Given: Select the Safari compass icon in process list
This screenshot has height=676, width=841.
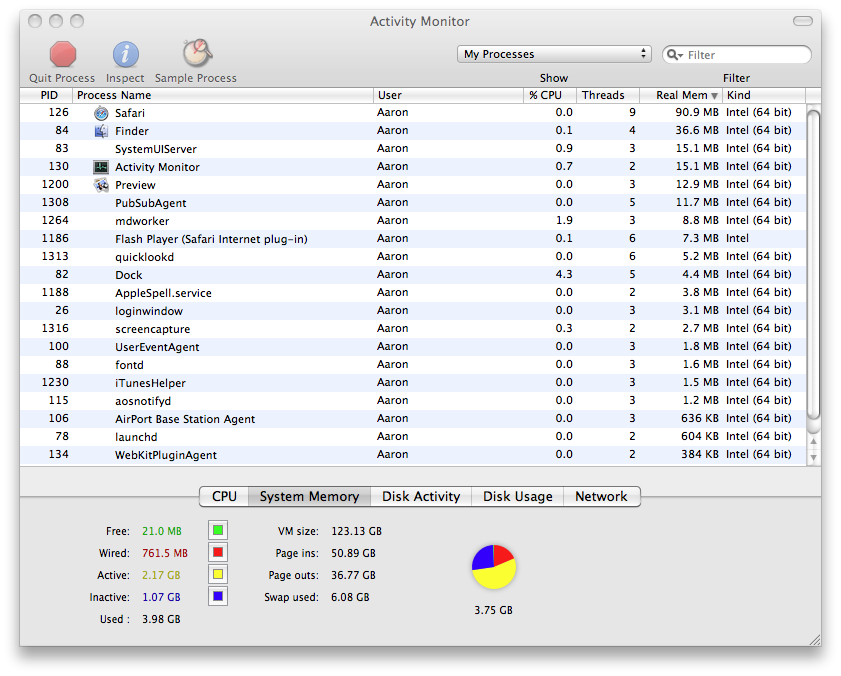Looking at the screenshot, I should point(101,113).
